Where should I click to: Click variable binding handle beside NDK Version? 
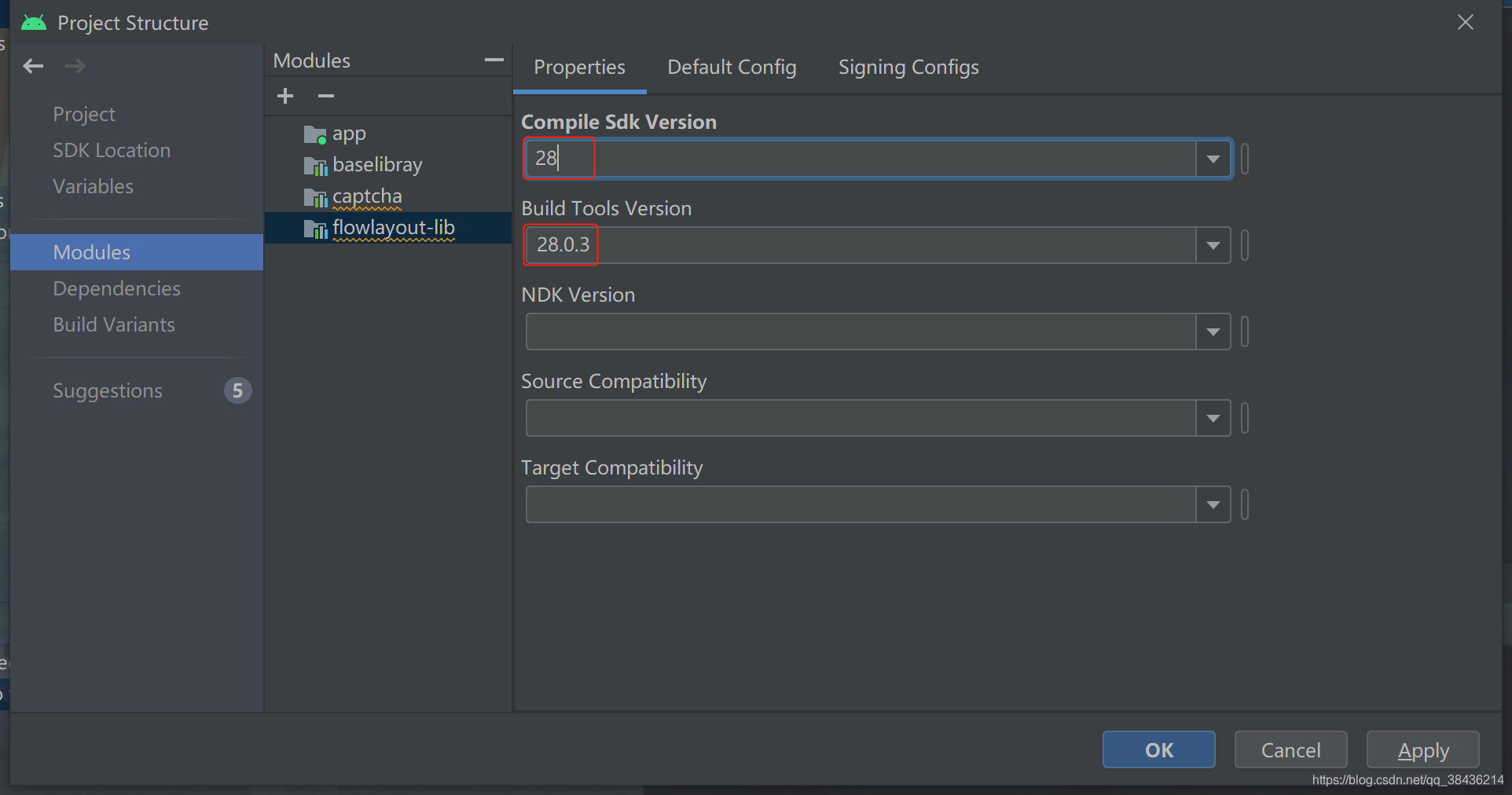[x=1245, y=332]
